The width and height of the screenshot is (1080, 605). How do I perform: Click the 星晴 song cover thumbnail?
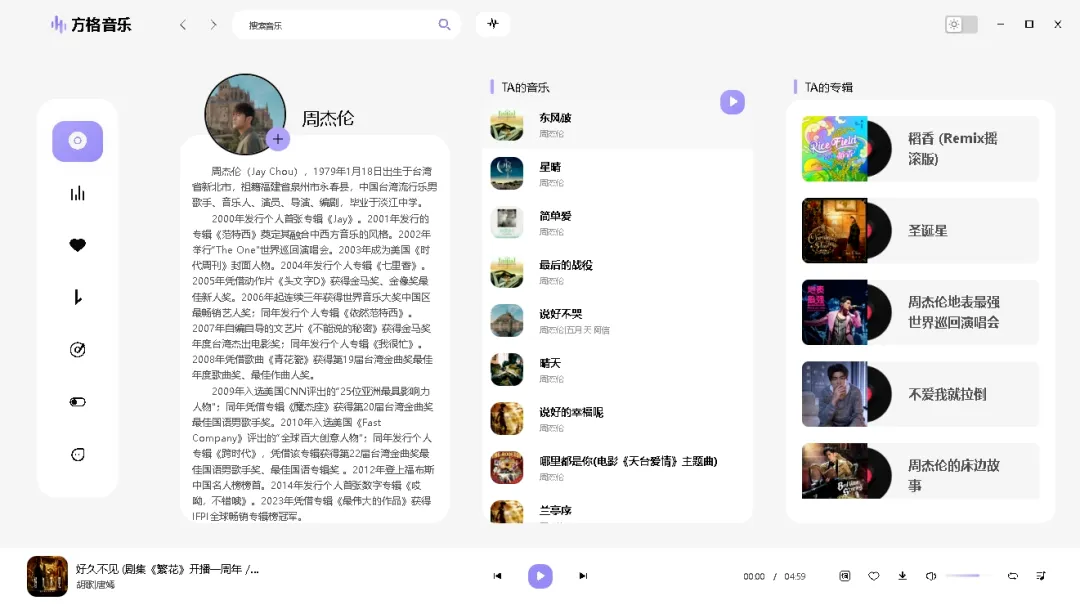click(x=507, y=174)
